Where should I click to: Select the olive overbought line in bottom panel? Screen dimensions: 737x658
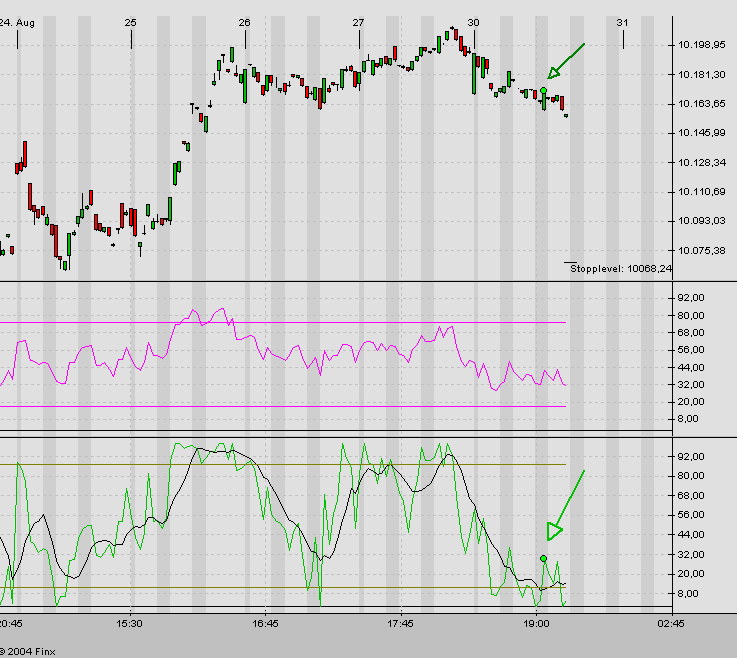point(300,464)
